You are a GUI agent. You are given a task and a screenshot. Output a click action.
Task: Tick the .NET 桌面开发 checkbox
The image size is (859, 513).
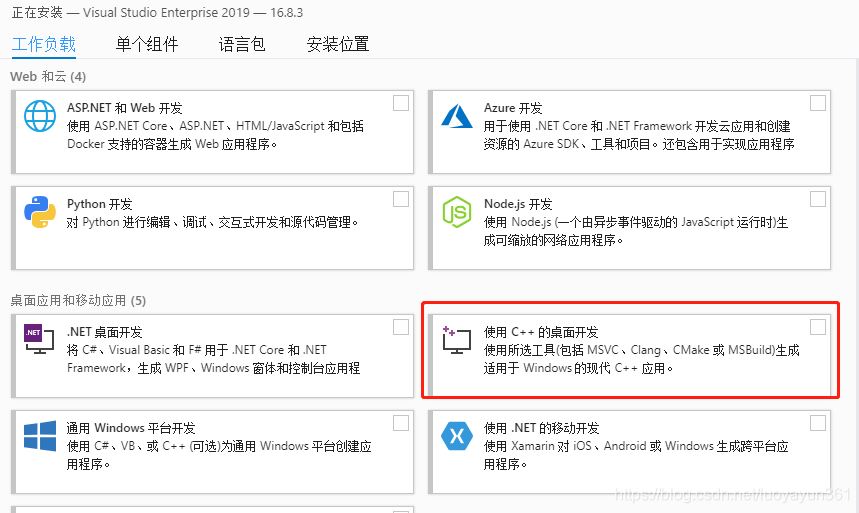point(401,327)
